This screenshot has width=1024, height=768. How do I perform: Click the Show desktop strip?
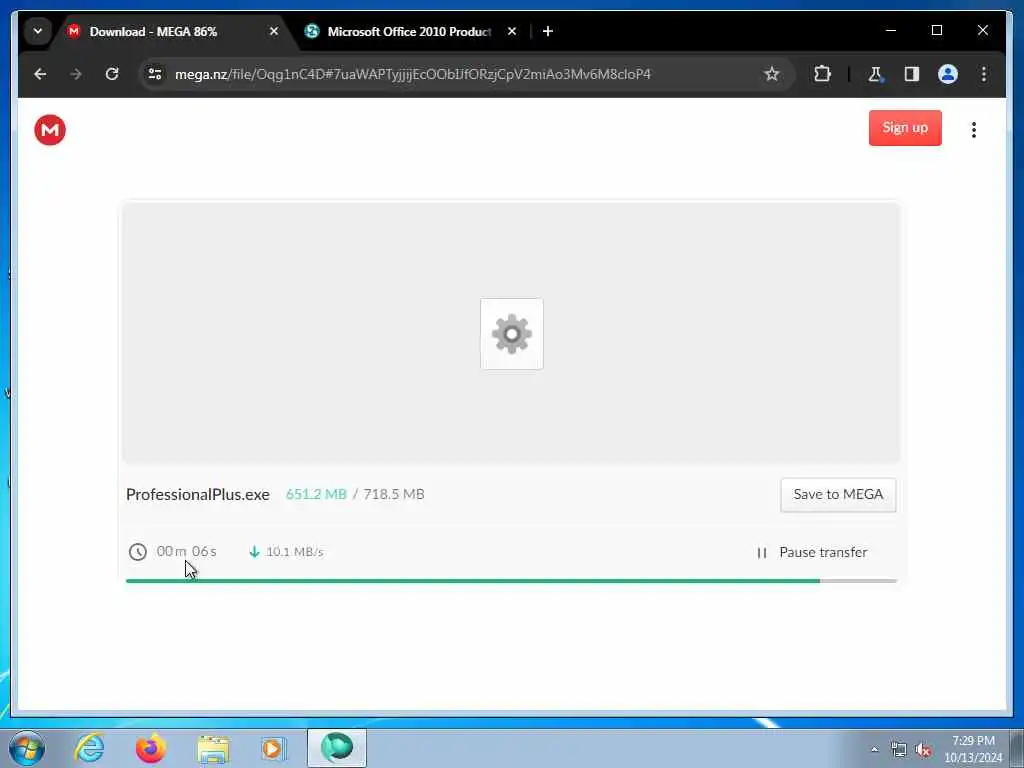click(1016, 749)
